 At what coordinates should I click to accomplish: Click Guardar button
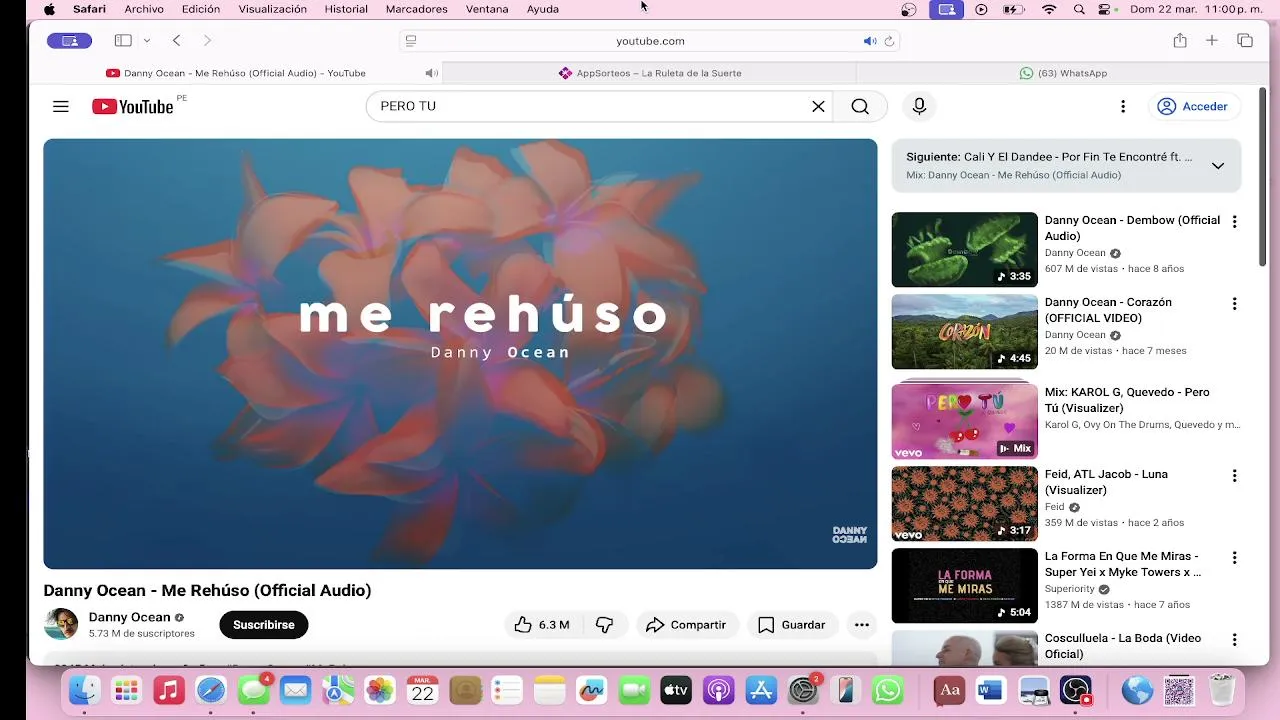(792, 625)
